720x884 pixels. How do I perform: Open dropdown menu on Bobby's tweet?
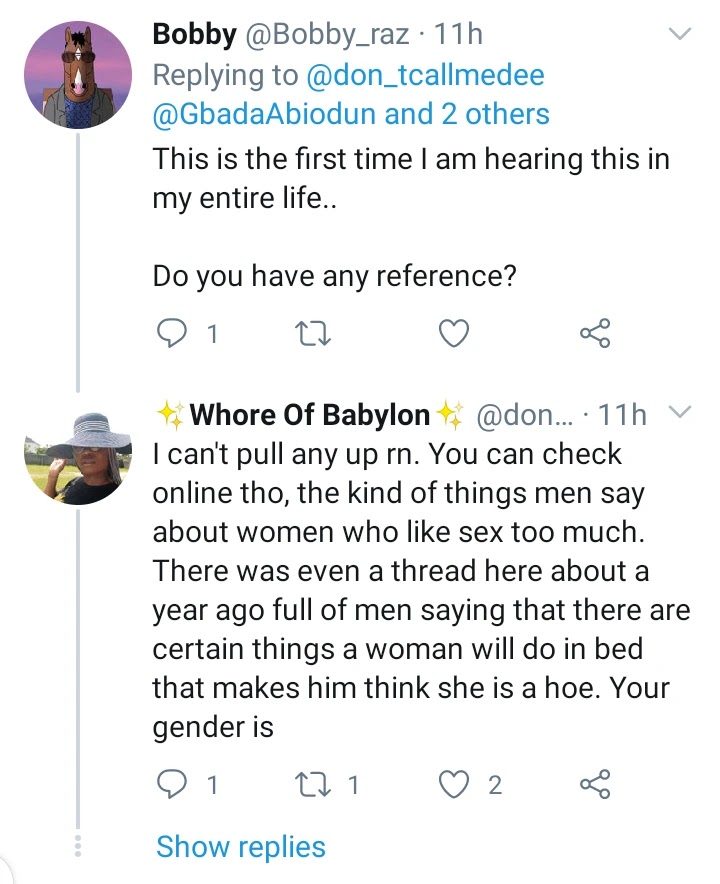680,36
